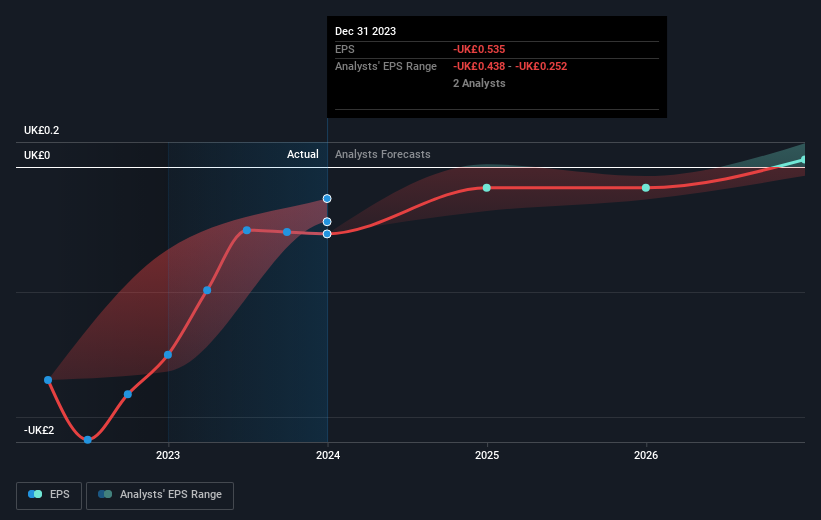Click the UK£0.2 axis label
Image resolution: width=821 pixels, height=520 pixels.
41,130
